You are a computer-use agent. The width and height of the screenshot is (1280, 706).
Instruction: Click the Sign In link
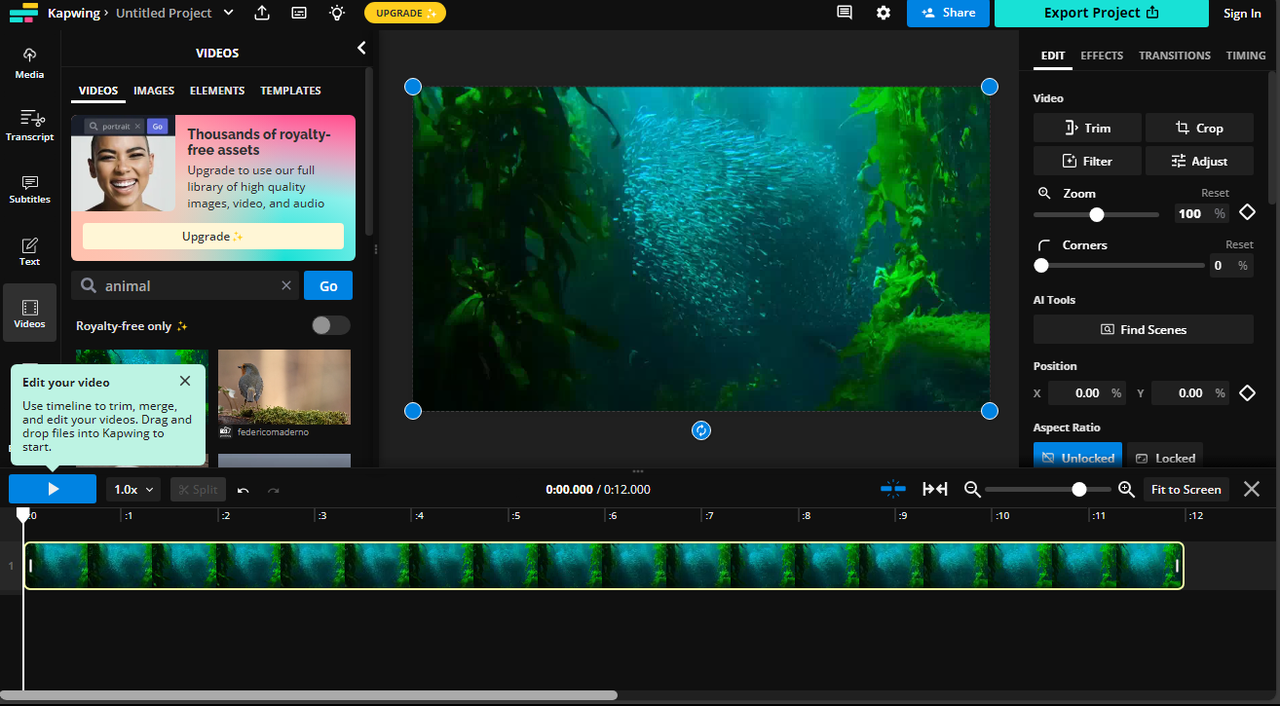pos(1242,14)
